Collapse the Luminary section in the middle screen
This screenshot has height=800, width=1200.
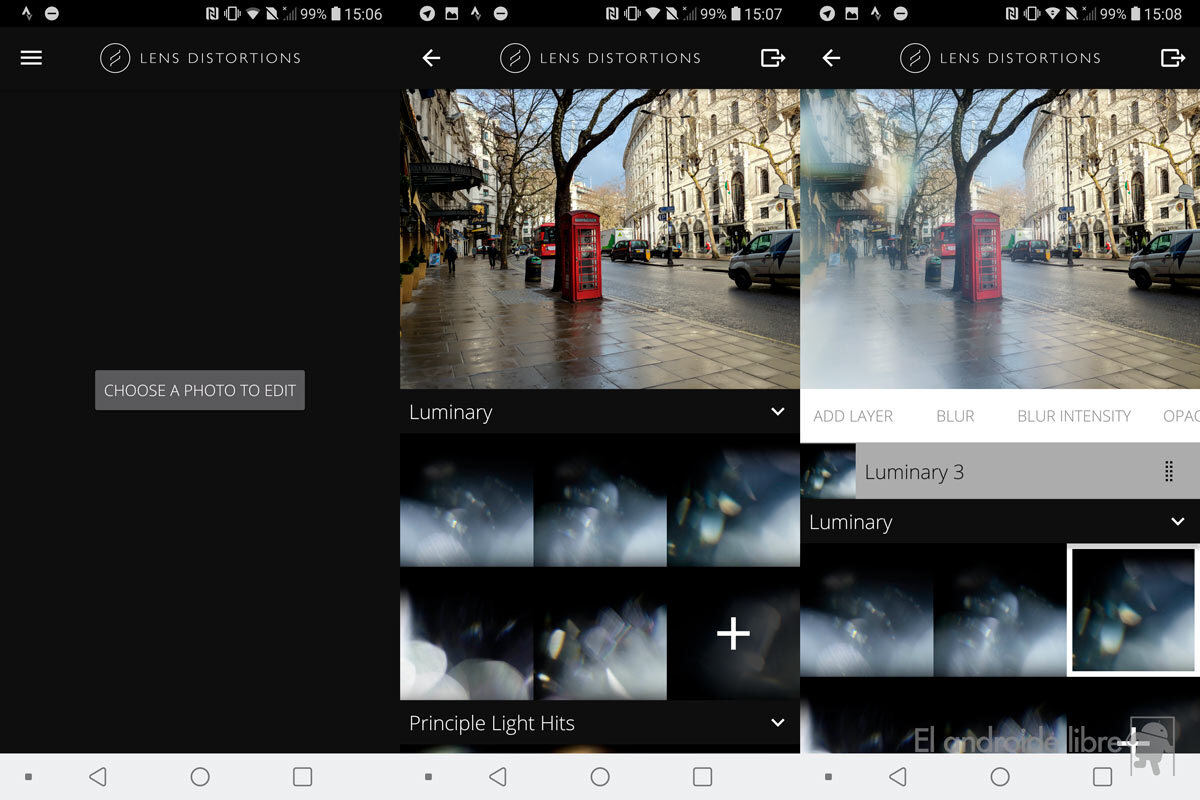[x=777, y=412]
